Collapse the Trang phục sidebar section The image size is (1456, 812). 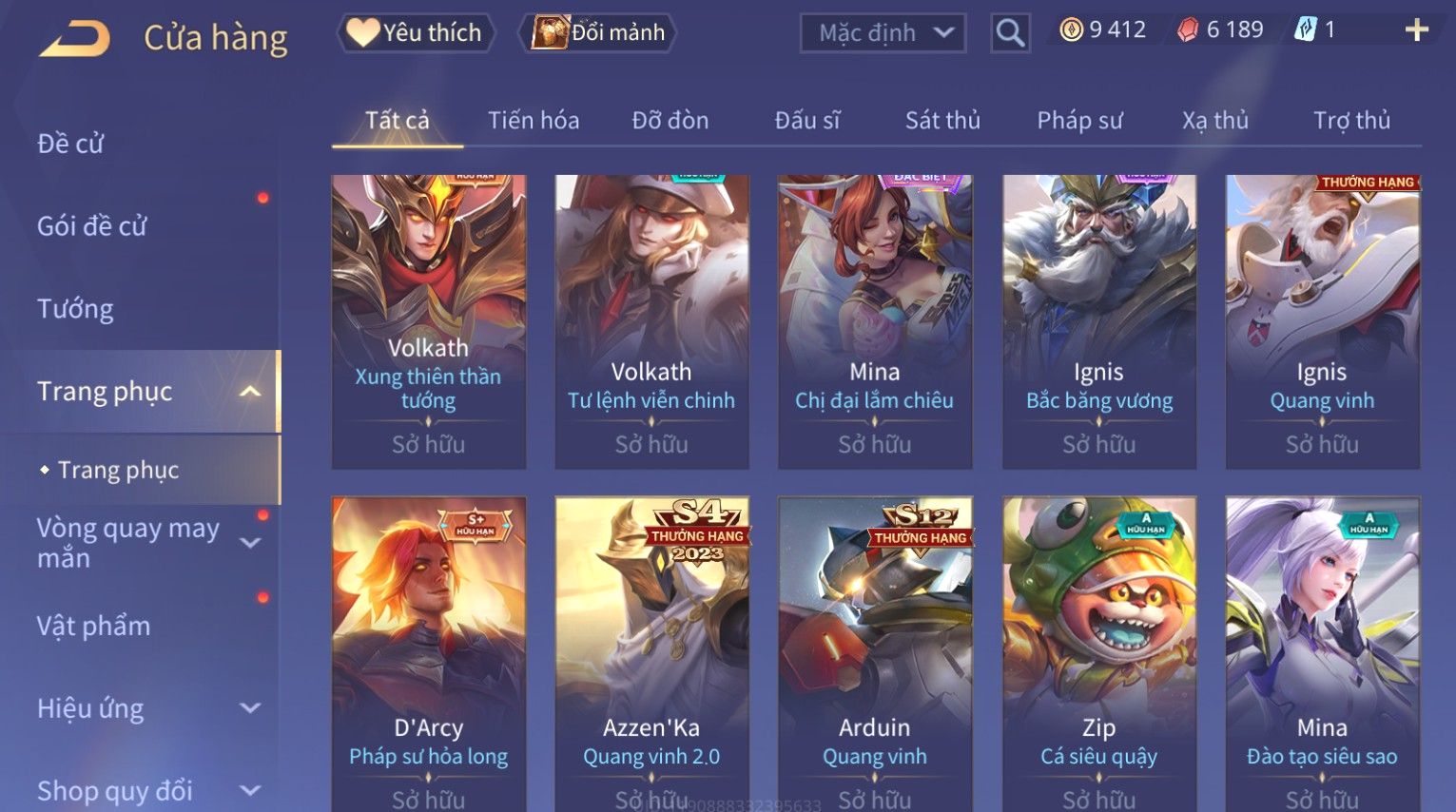click(250, 392)
